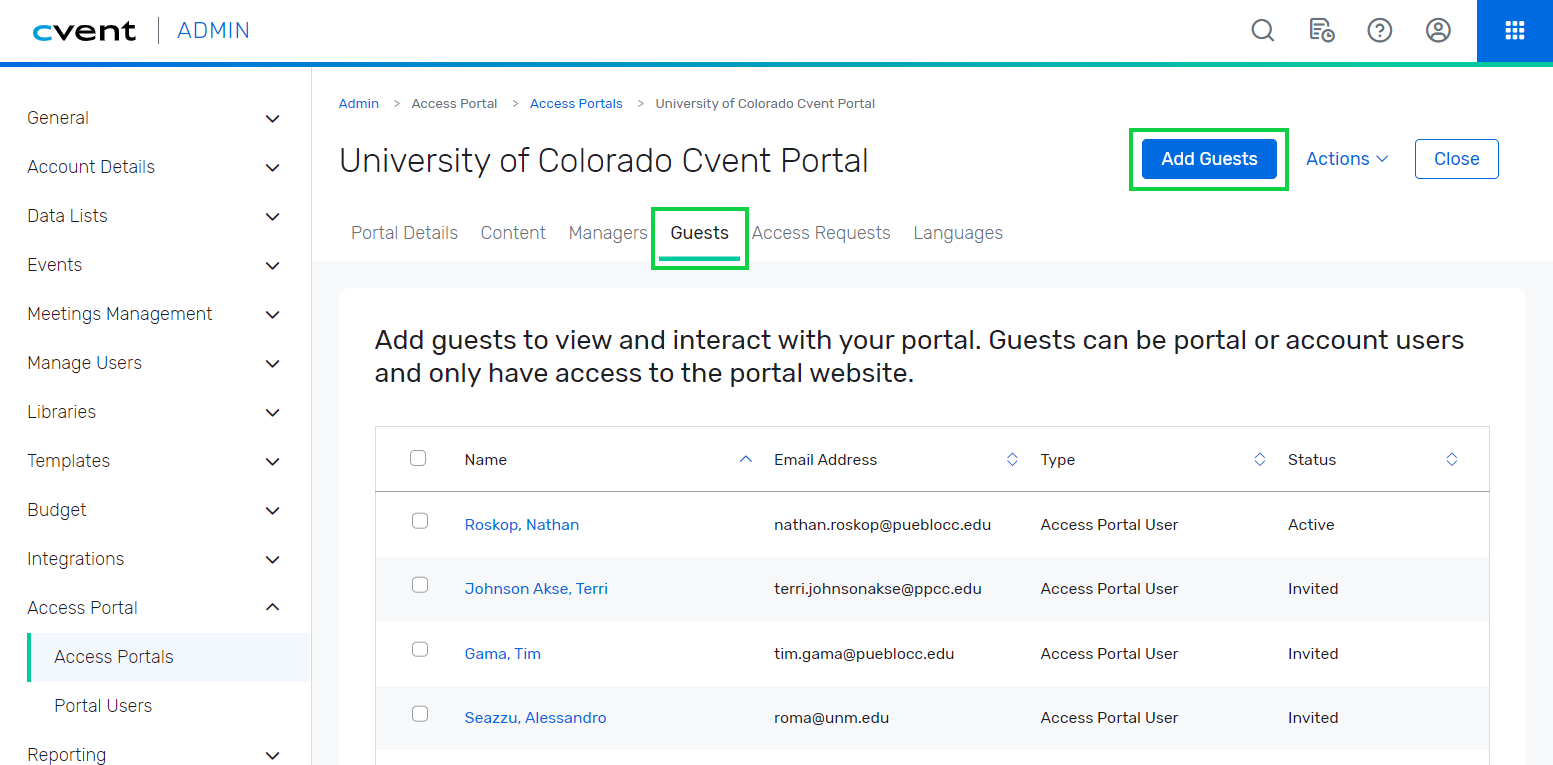Open the app switcher grid icon

1515,31
